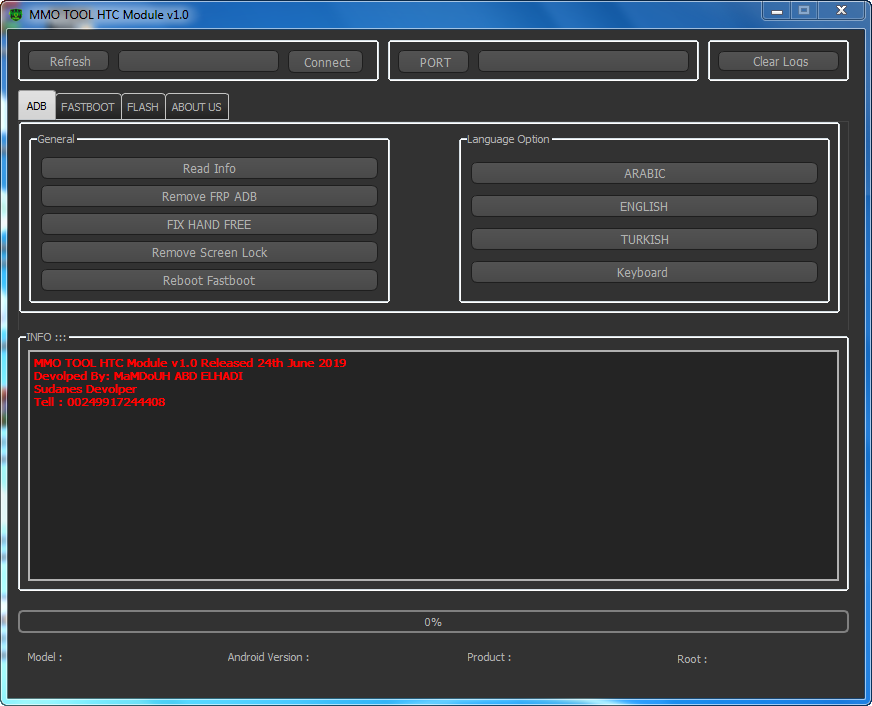This screenshot has width=872, height=706.
Task: Choose the TURKISH language option
Action: (644, 240)
